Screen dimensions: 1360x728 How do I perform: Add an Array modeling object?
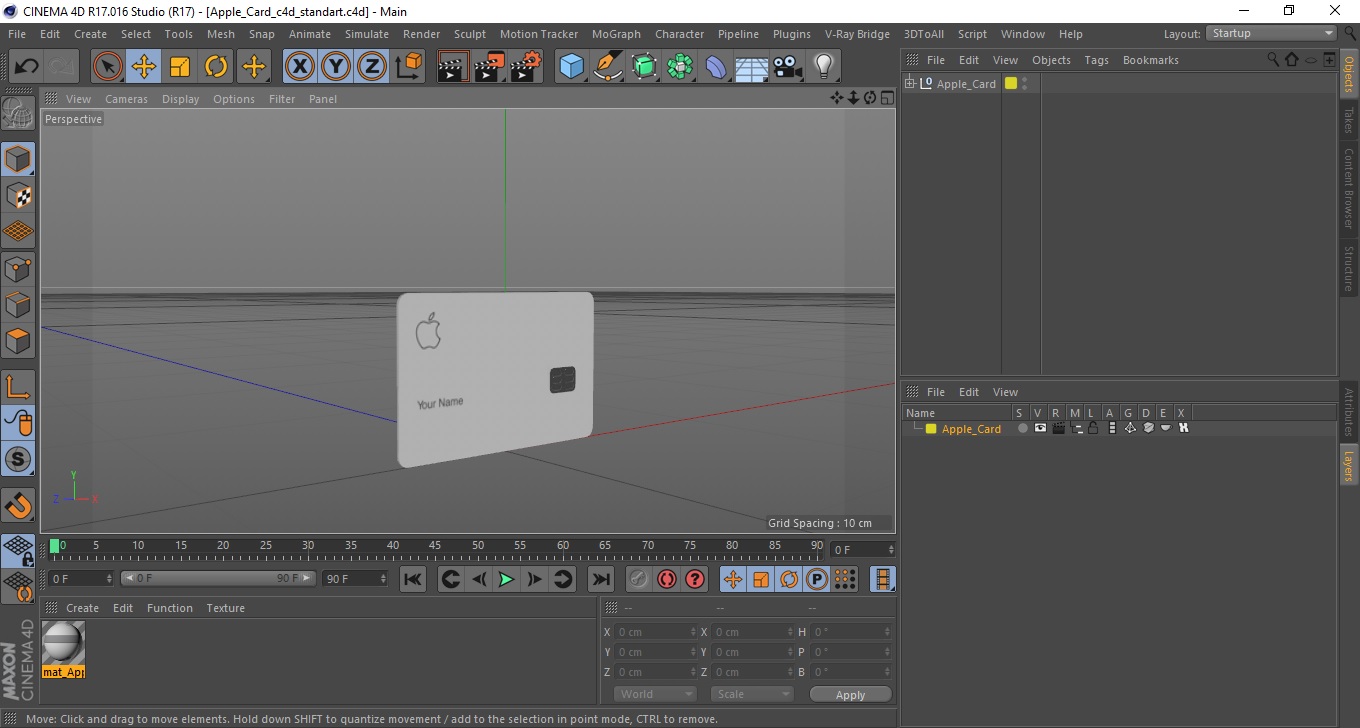tap(680, 67)
